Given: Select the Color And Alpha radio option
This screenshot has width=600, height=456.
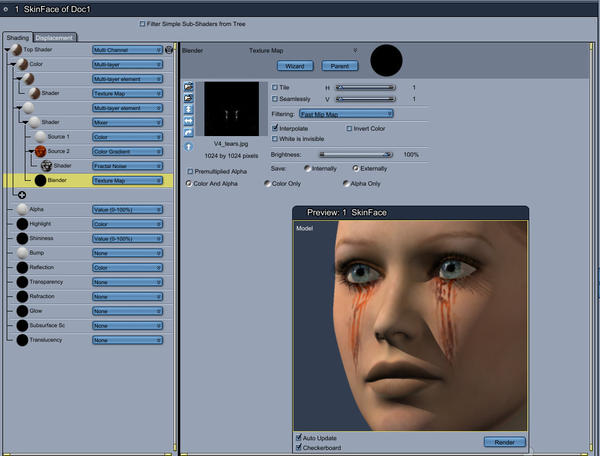Looking at the screenshot, I should tap(189, 184).
